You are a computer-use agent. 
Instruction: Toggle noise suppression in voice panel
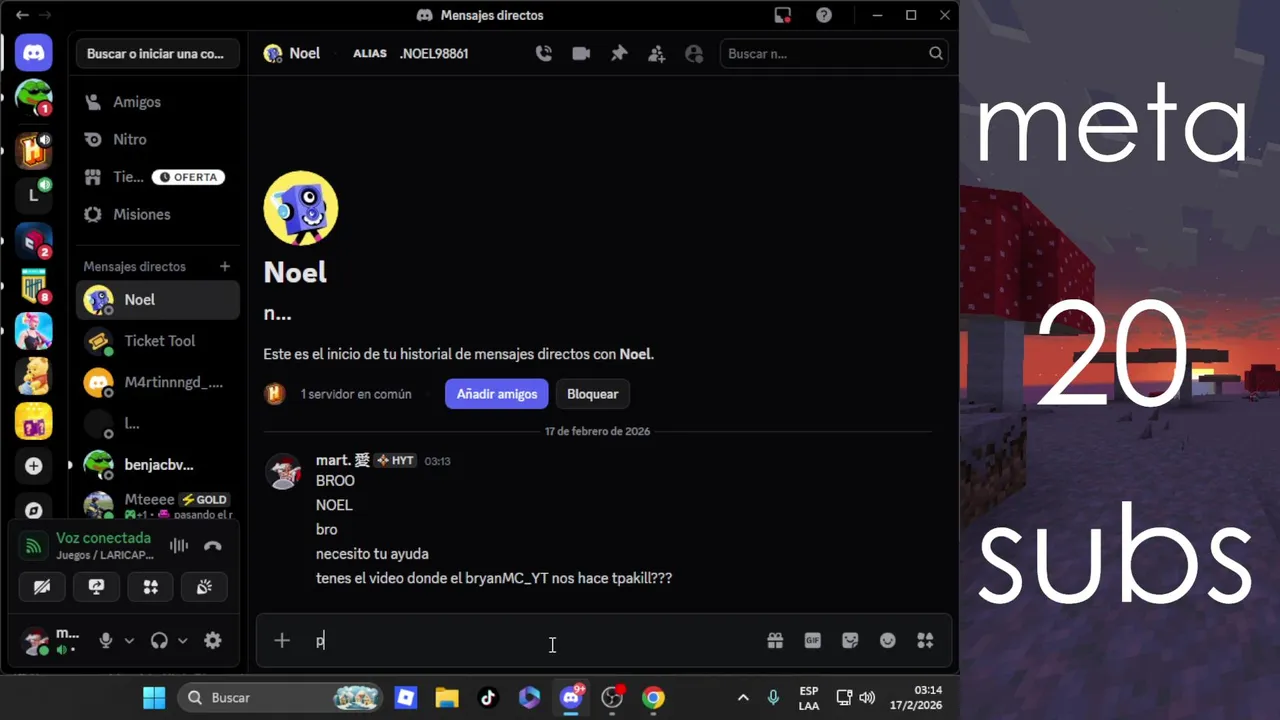(179, 546)
